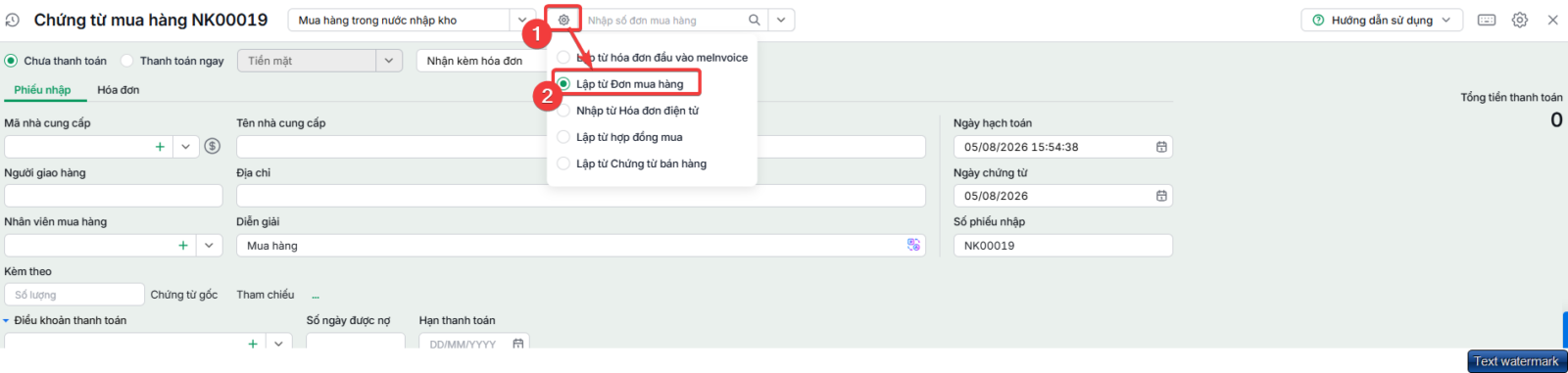Select Thanh toán ngay radio option
The image size is (1568, 373).
(126, 61)
